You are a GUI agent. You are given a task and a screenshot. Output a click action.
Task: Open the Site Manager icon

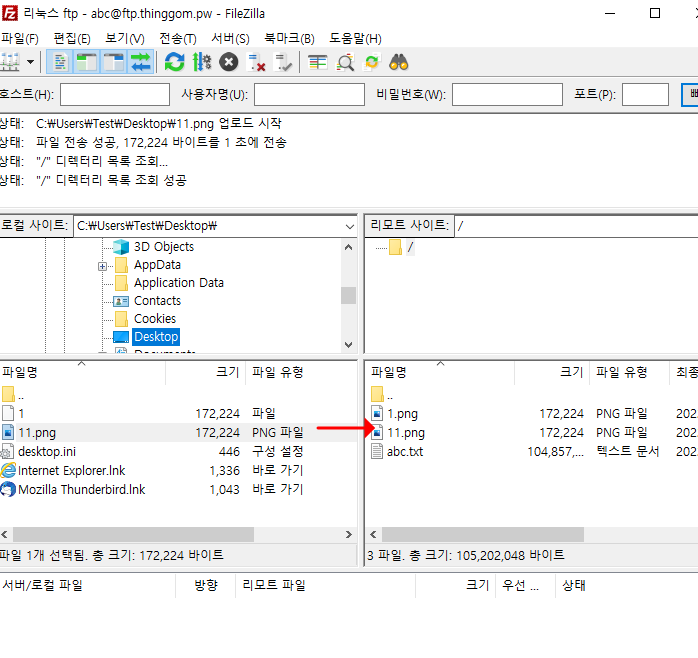tap(10, 62)
